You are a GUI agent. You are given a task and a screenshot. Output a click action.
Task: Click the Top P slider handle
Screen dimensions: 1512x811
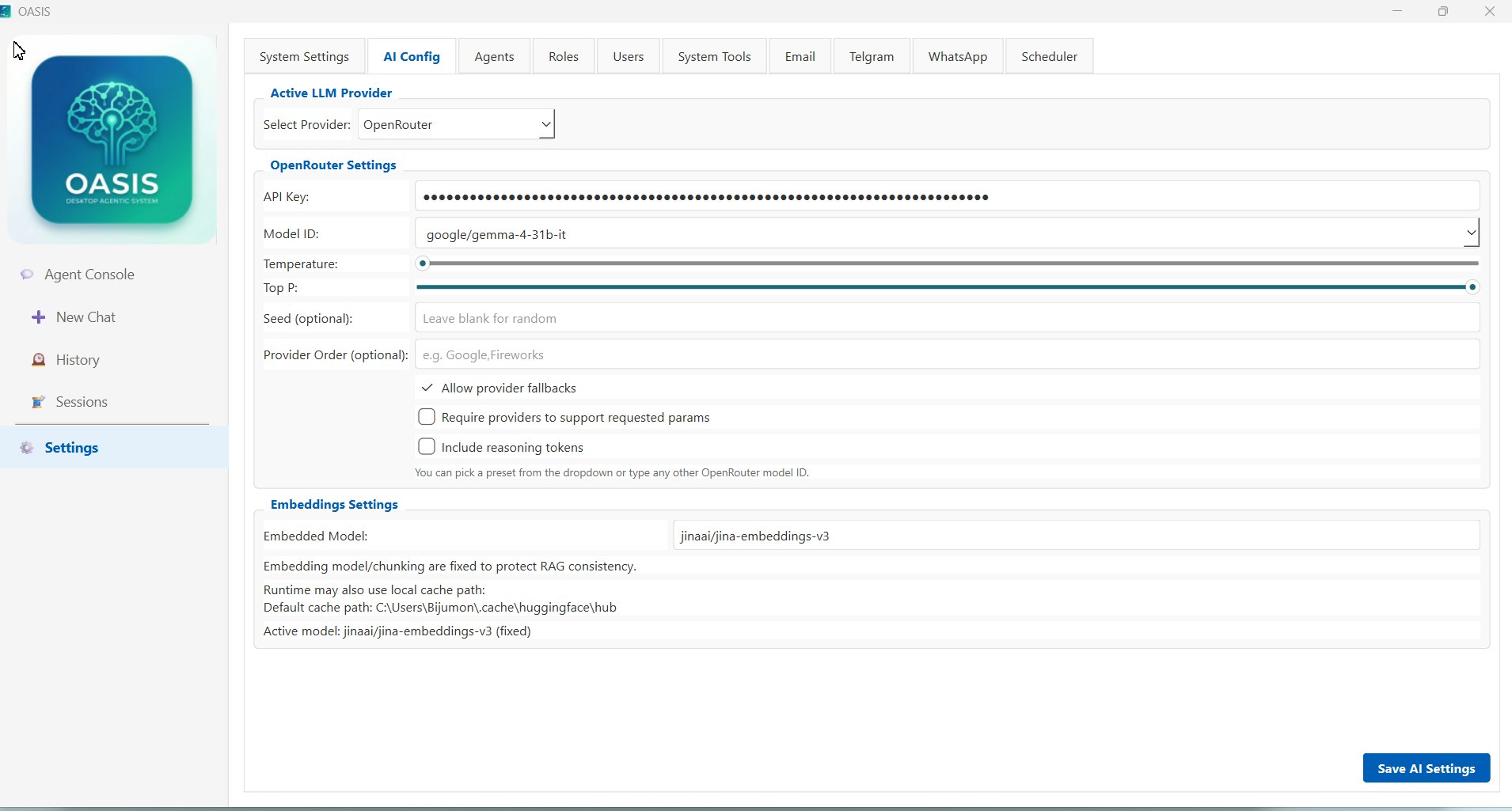1472,287
